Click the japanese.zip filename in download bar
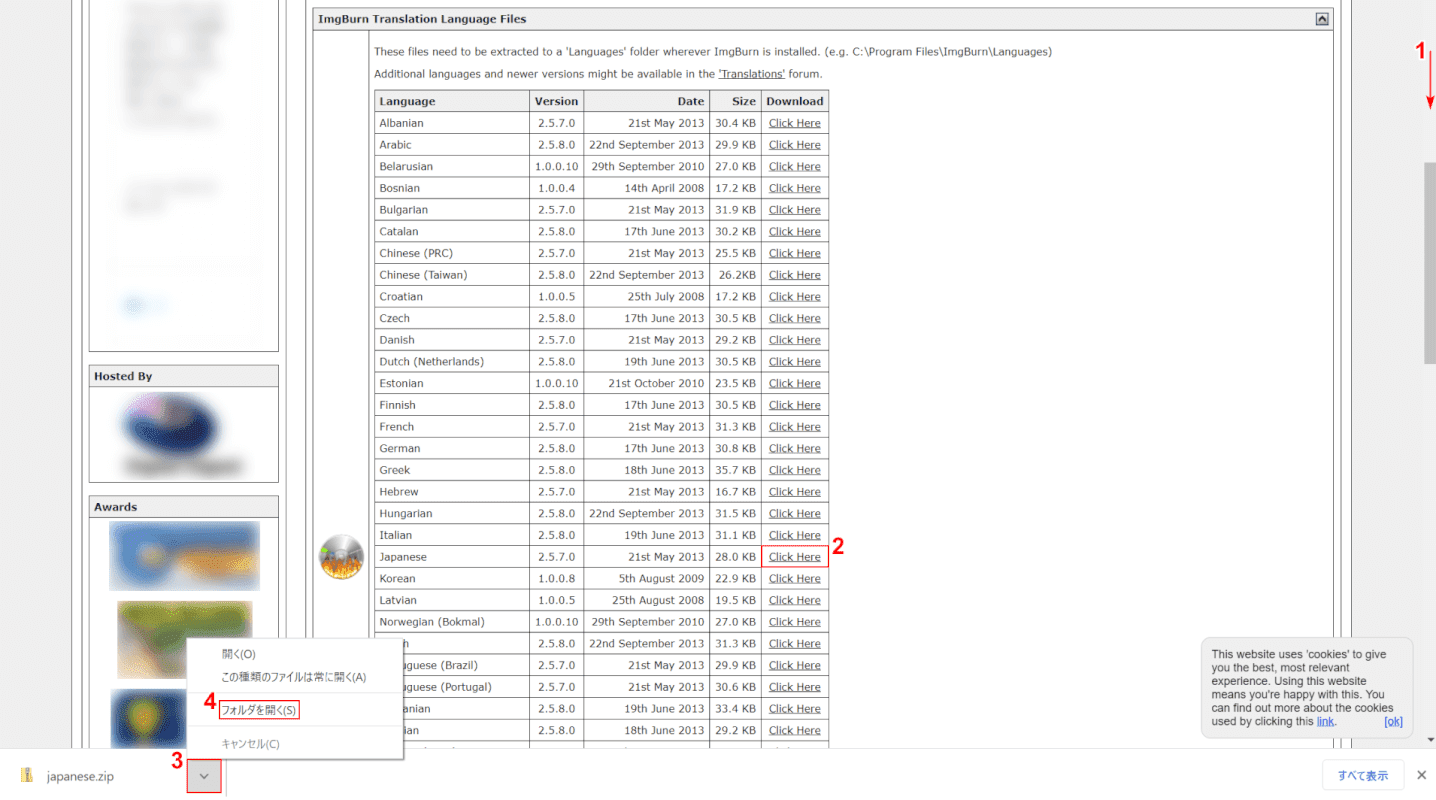This screenshot has height=800, width=1436. click(80, 776)
